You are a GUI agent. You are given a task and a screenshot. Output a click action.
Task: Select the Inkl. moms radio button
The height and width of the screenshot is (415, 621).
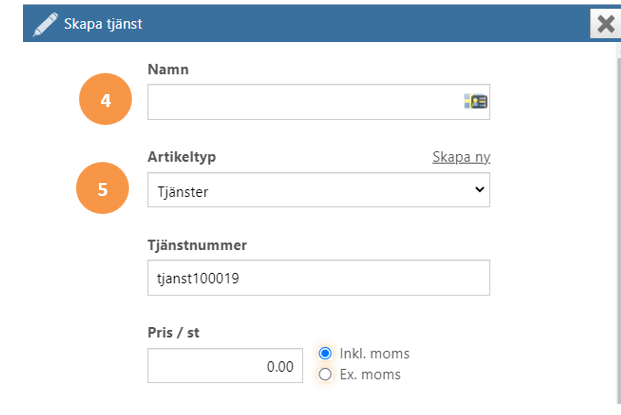click(x=325, y=353)
